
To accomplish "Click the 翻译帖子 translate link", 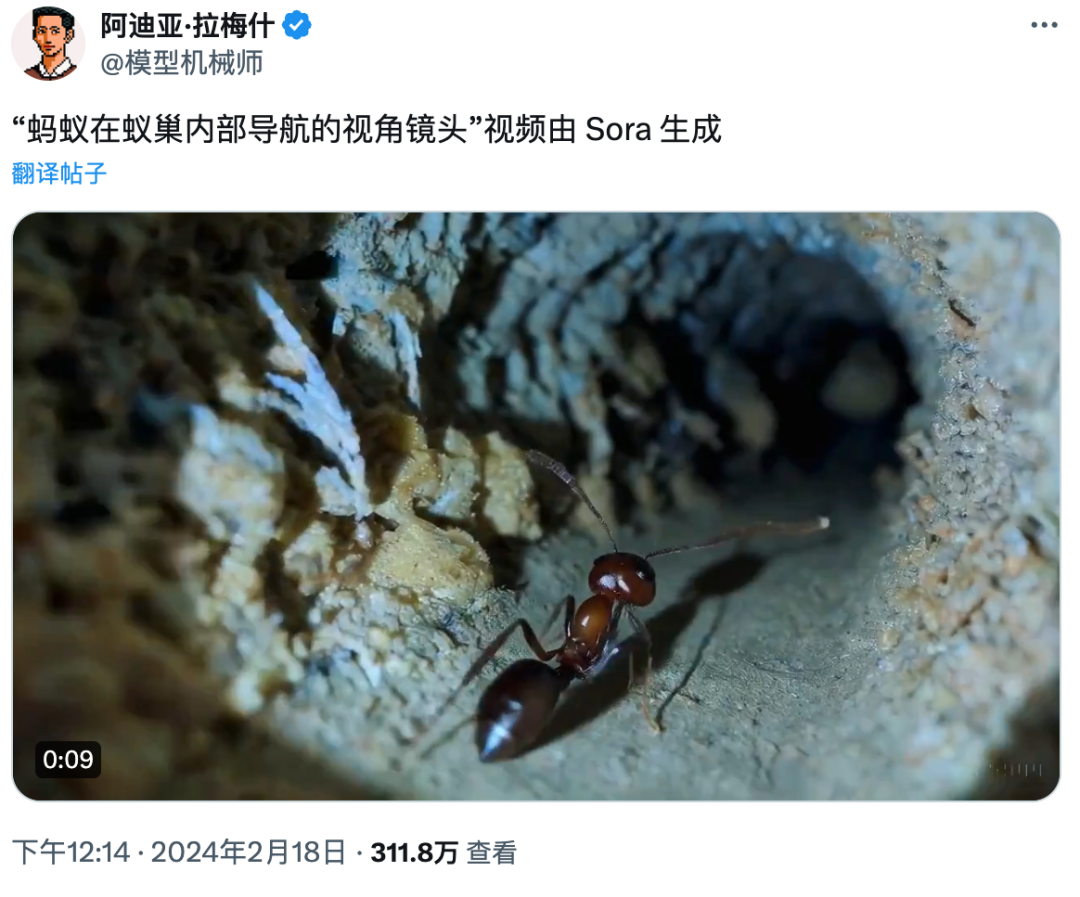I will 59,173.
